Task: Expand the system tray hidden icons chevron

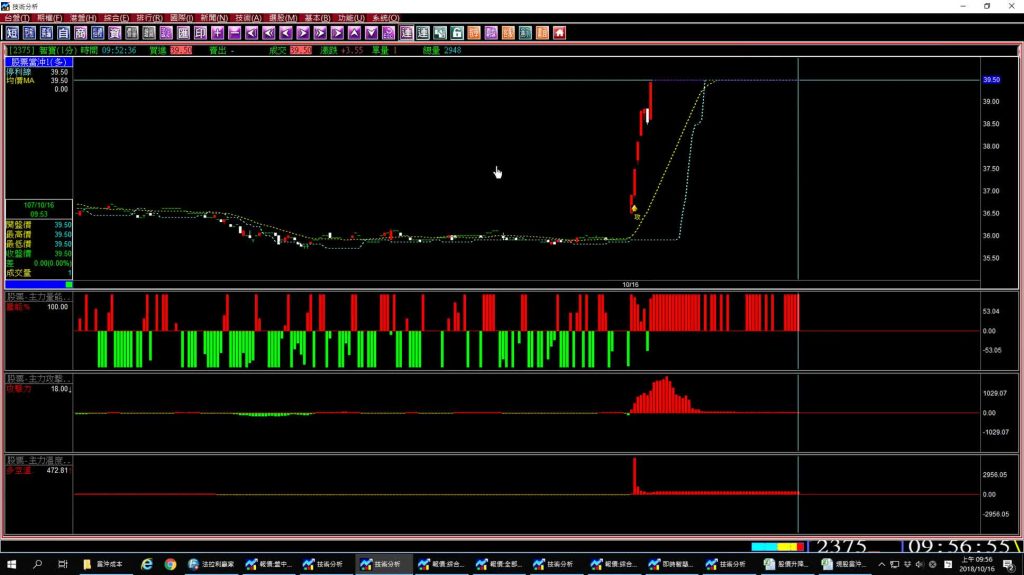Action: point(882,564)
